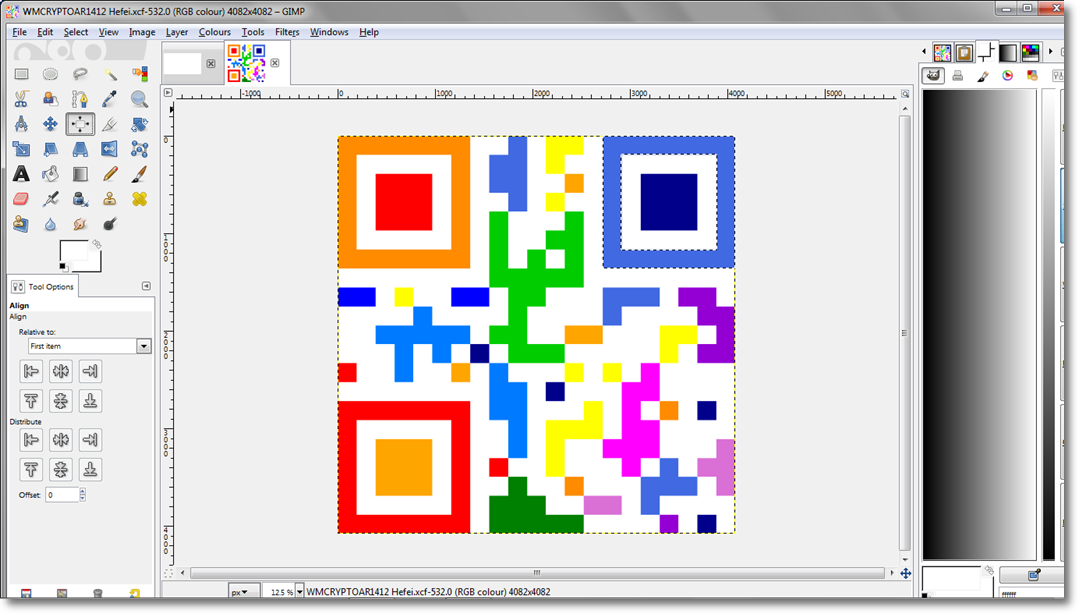Select the Cage Transform tool
Image resolution: width=1080 pixels, height=615 pixels.
[139, 149]
